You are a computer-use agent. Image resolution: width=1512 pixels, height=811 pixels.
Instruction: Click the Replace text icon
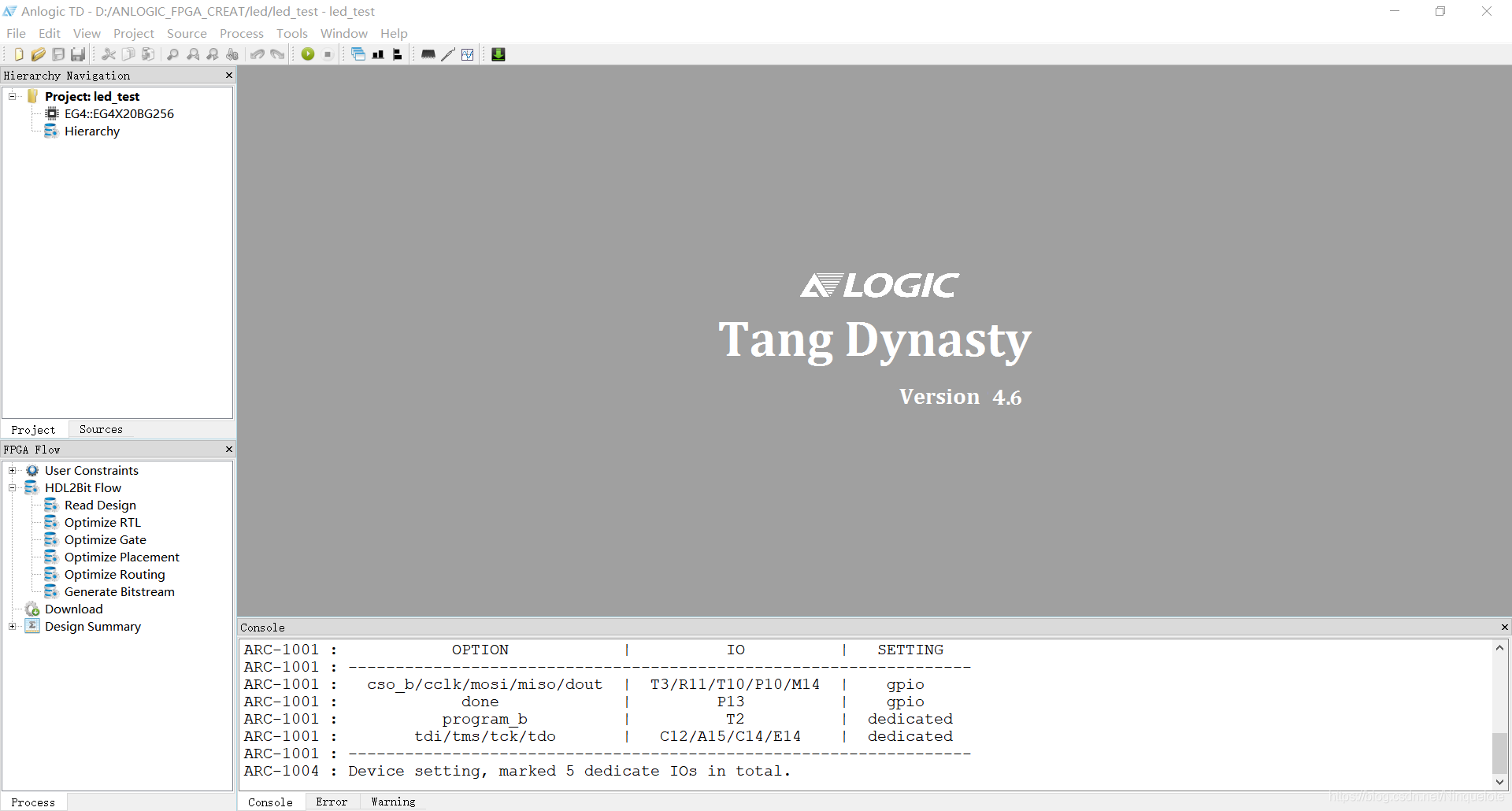tap(232, 54)
